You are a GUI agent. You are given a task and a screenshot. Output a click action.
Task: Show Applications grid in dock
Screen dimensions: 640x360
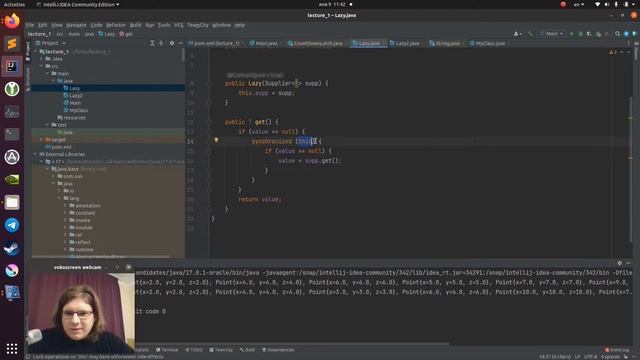pos(12,348)
